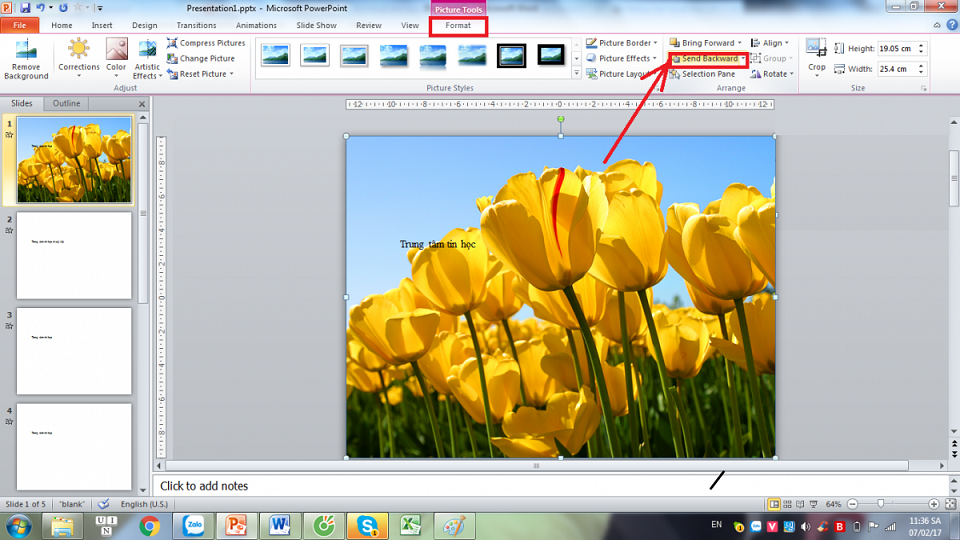This screenshot has height=540, width=960.
Task: Switch to the Outline pane tab
Action: pos(66,103)
